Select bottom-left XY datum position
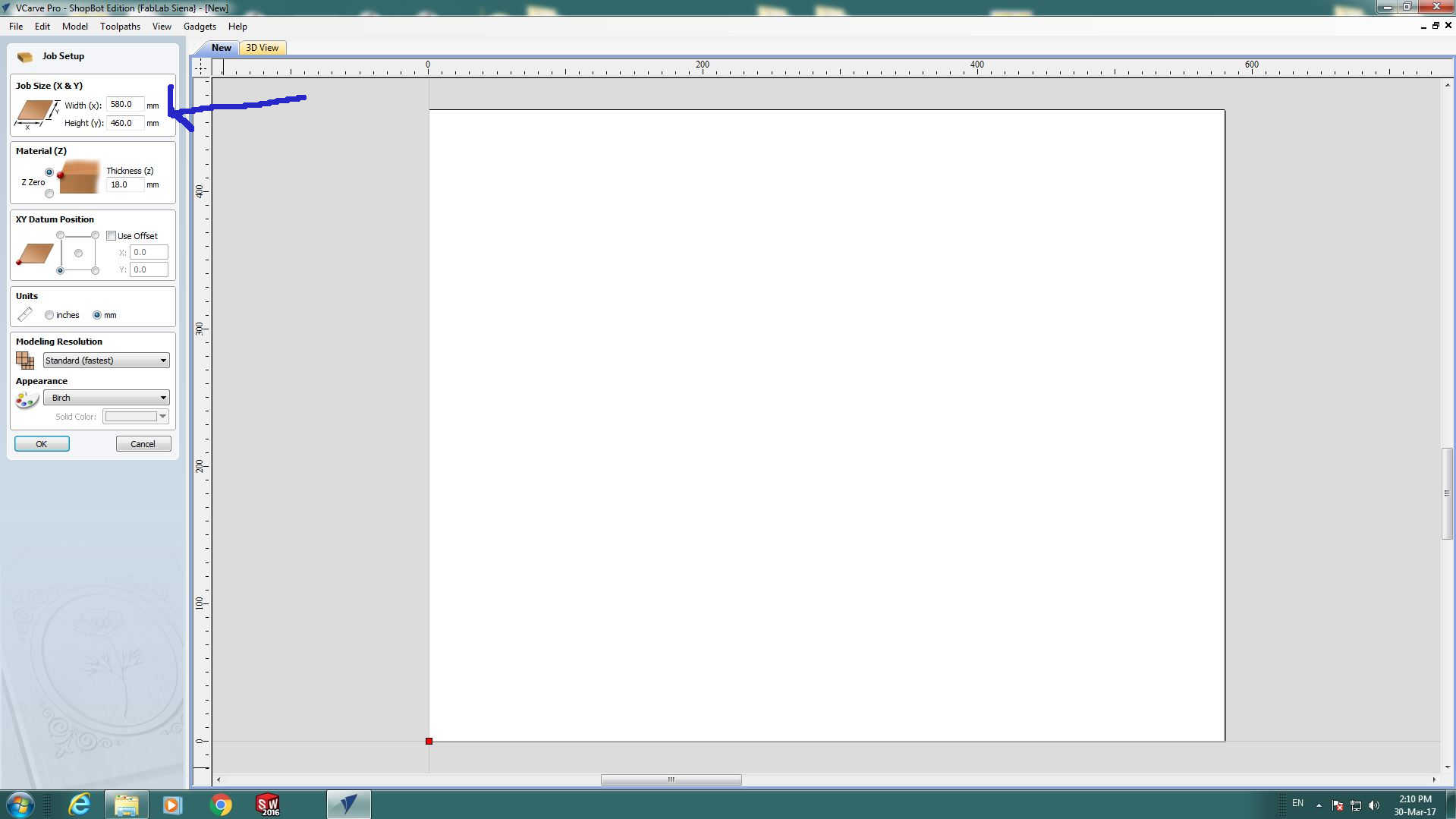Screen dimensions: 1456x819 (60, 270)
